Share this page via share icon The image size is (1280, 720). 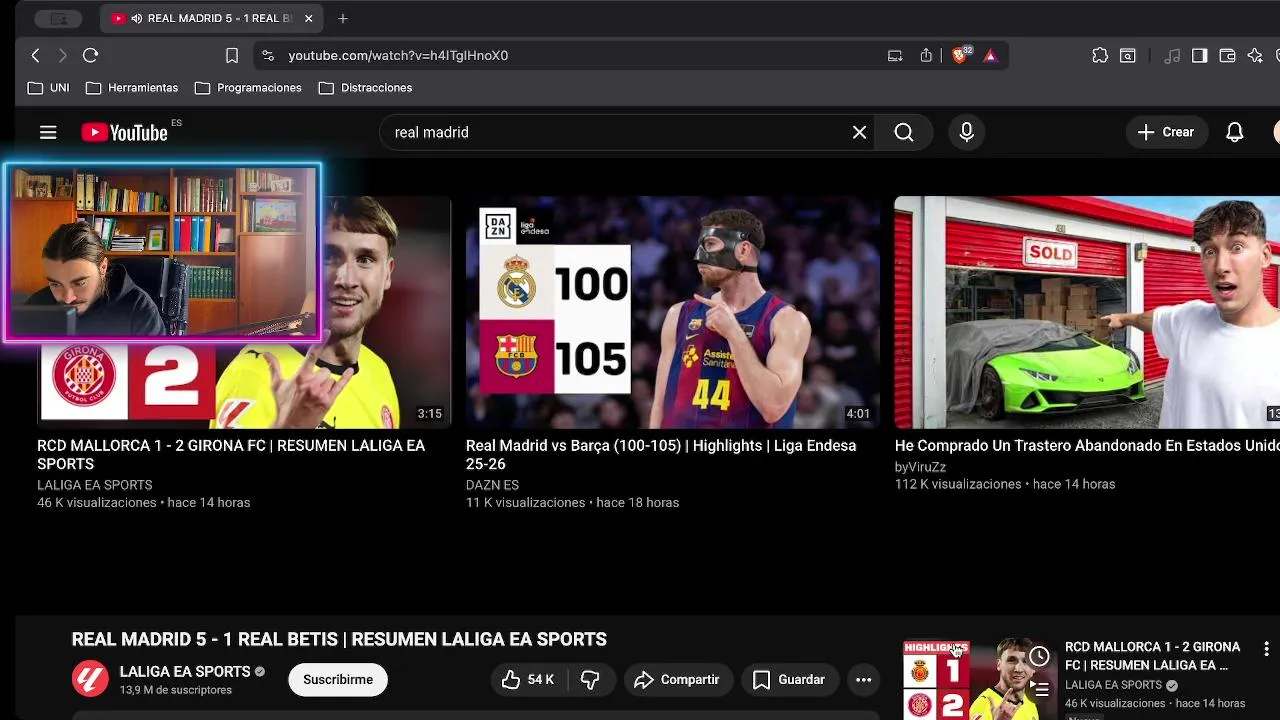pos(926,56)
